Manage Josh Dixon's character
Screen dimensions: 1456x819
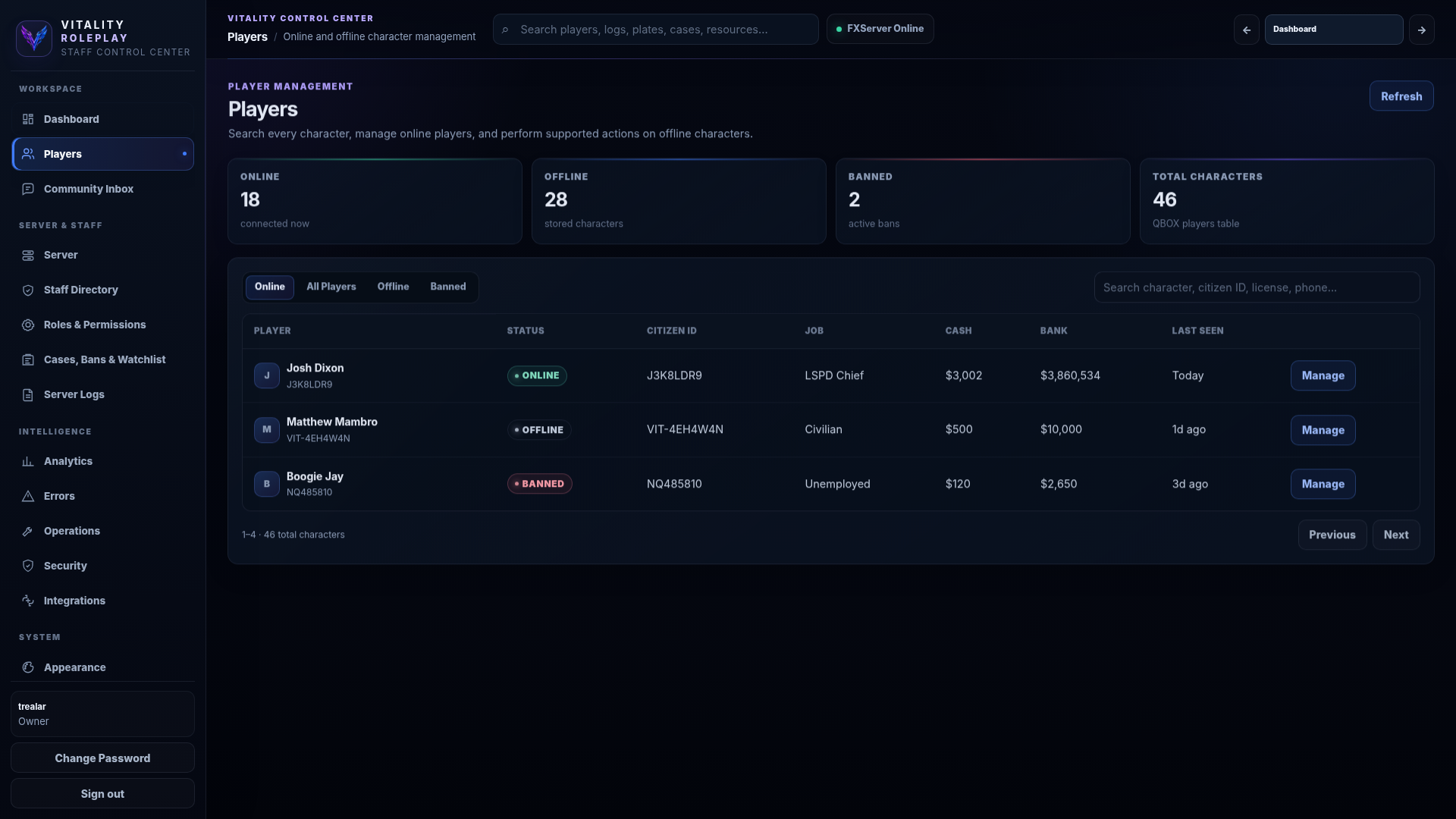(x=1323, y=375)
